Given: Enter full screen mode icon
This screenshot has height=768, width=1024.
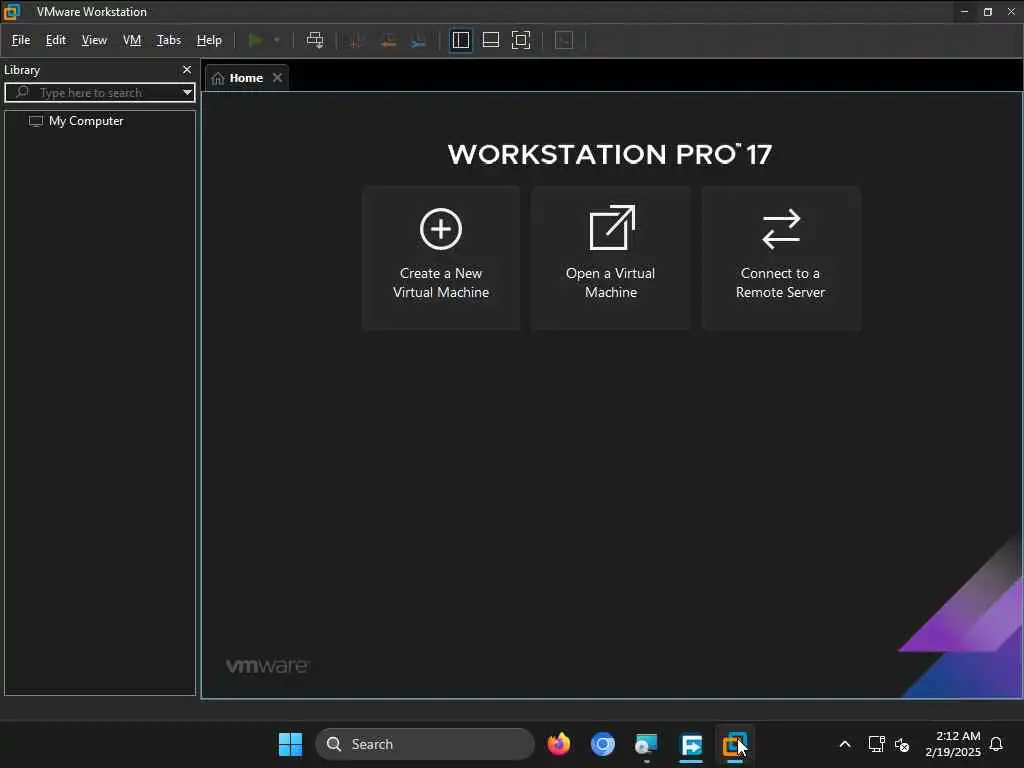Looking at the screenshot, I should 521,40.
